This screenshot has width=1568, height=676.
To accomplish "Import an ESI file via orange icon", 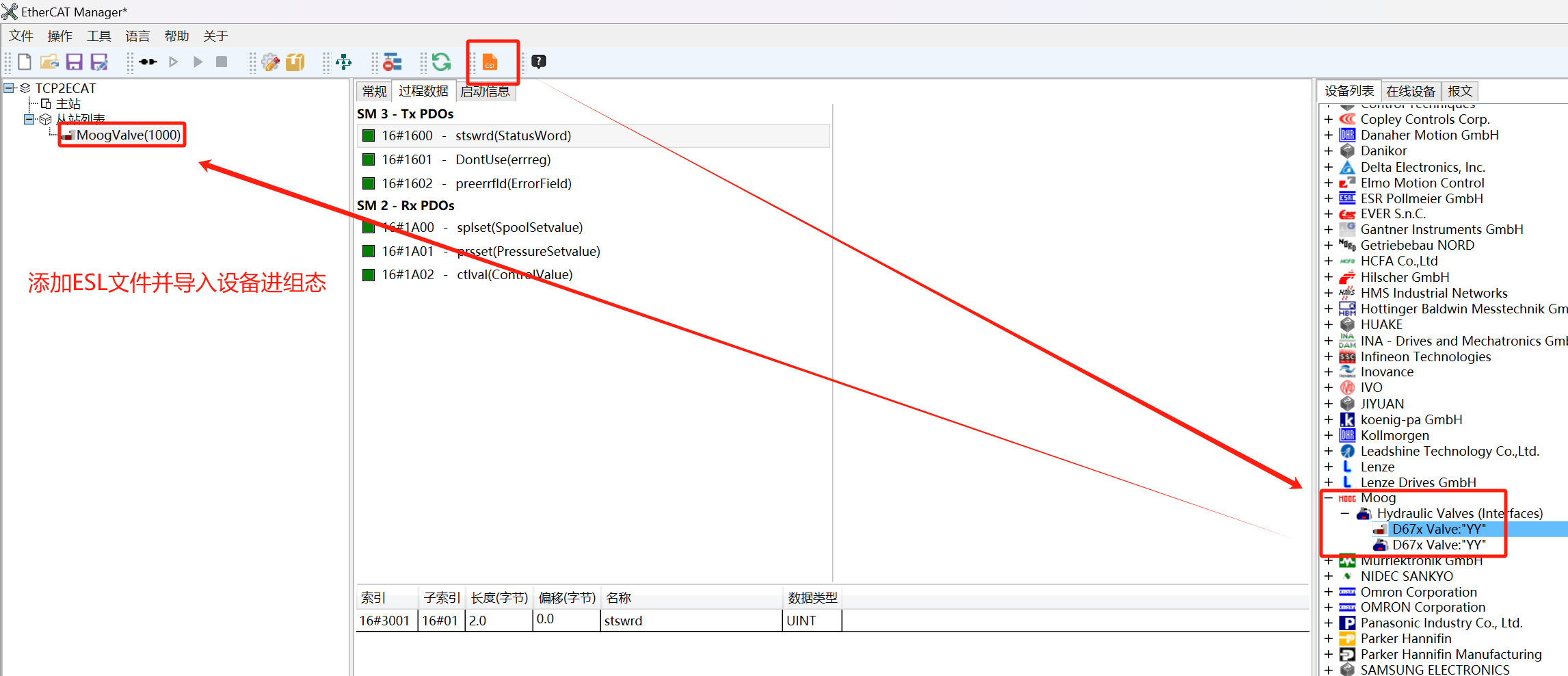I will (x=490, y=62).
